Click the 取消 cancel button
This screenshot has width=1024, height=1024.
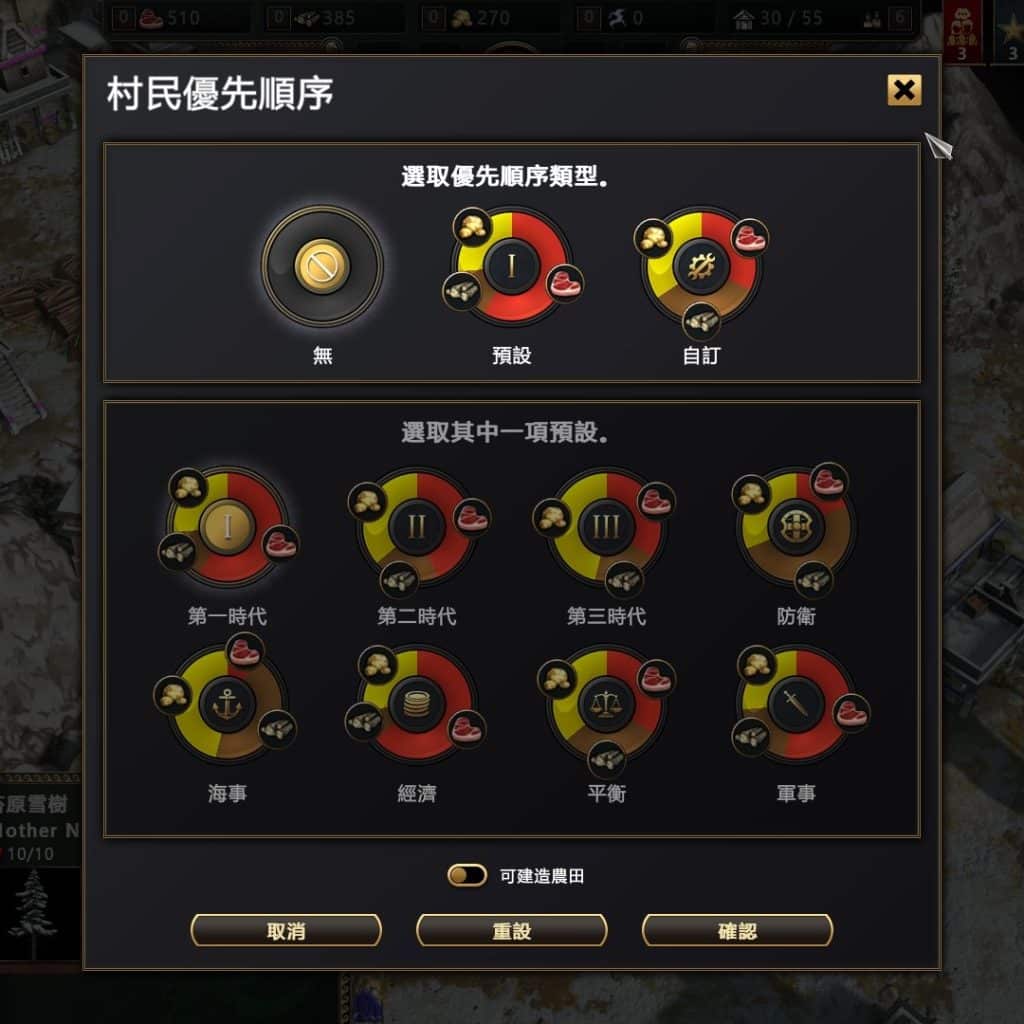(286, 931)
